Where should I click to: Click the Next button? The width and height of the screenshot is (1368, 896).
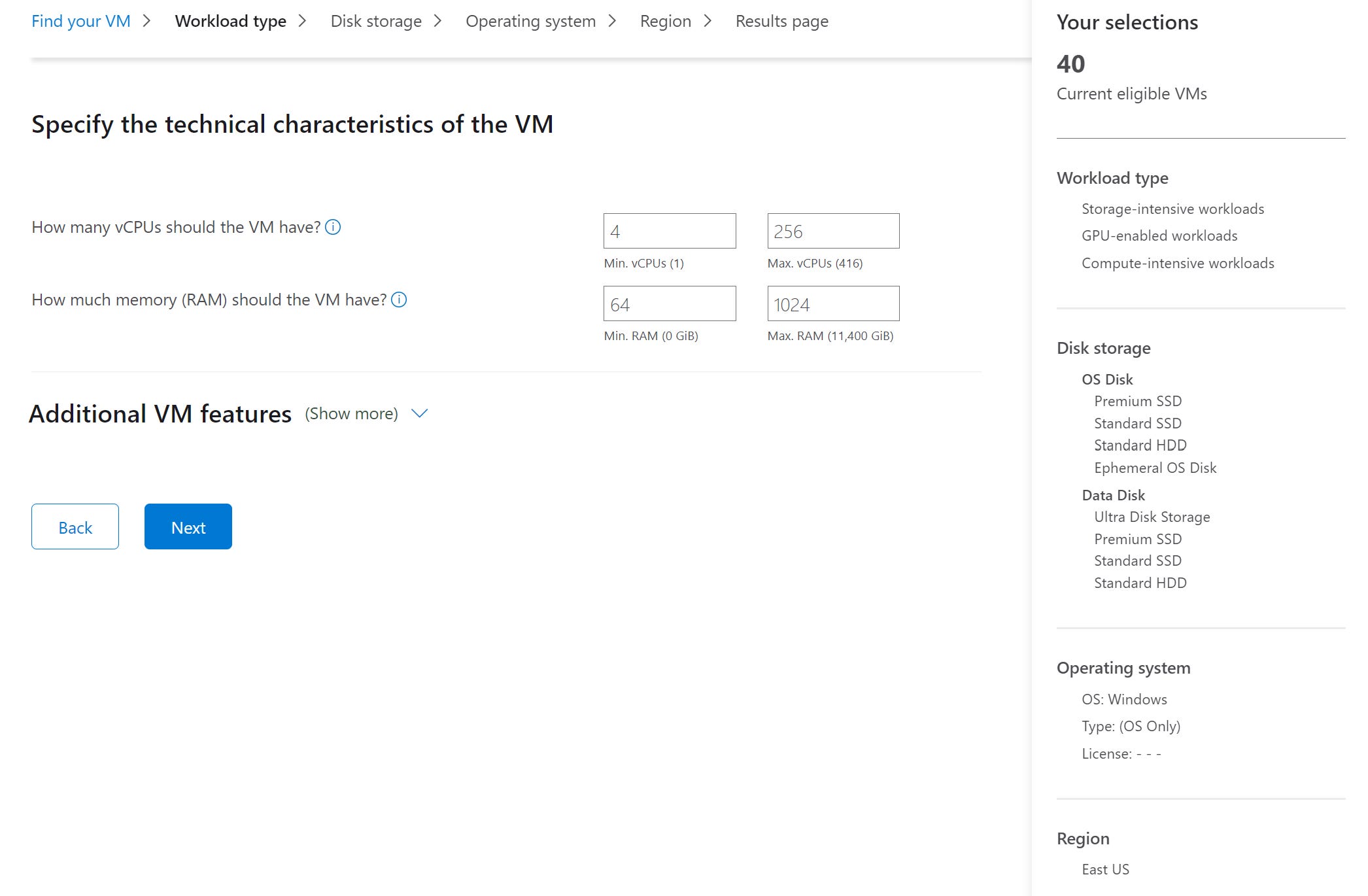(188, 526)
